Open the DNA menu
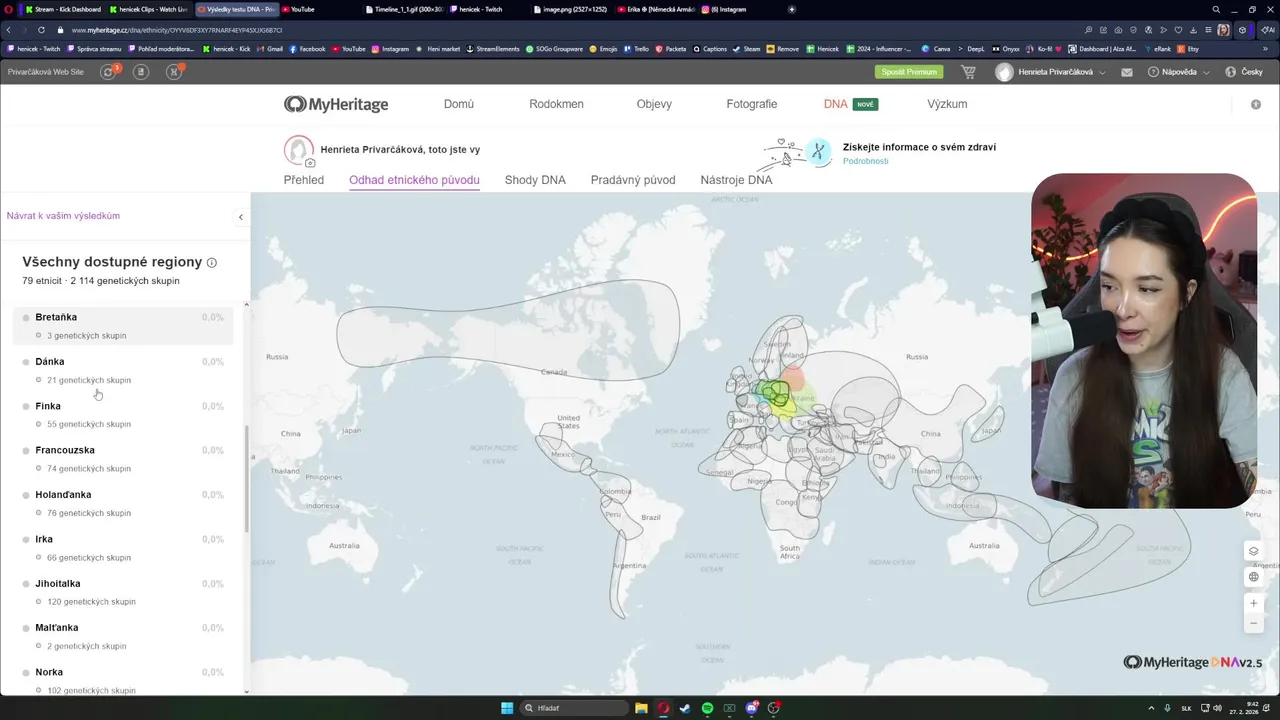1280x720 pixels. pyautogui.click(x=835, y=104)
